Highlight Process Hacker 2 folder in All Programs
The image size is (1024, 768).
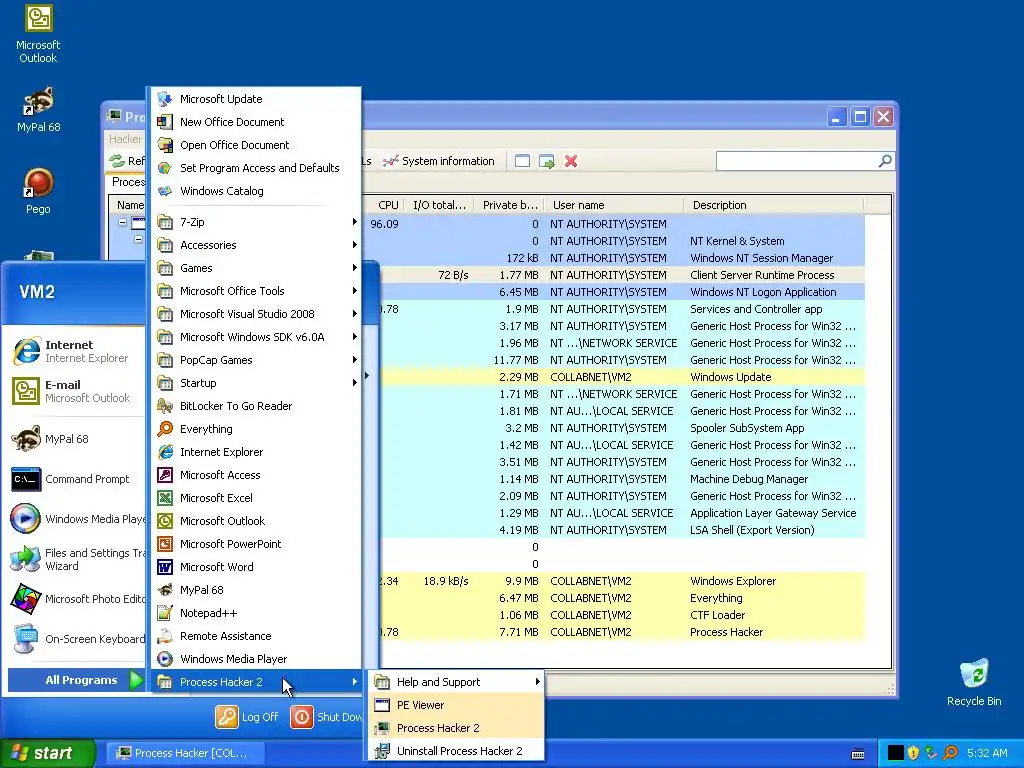click(x=257, y=682)
